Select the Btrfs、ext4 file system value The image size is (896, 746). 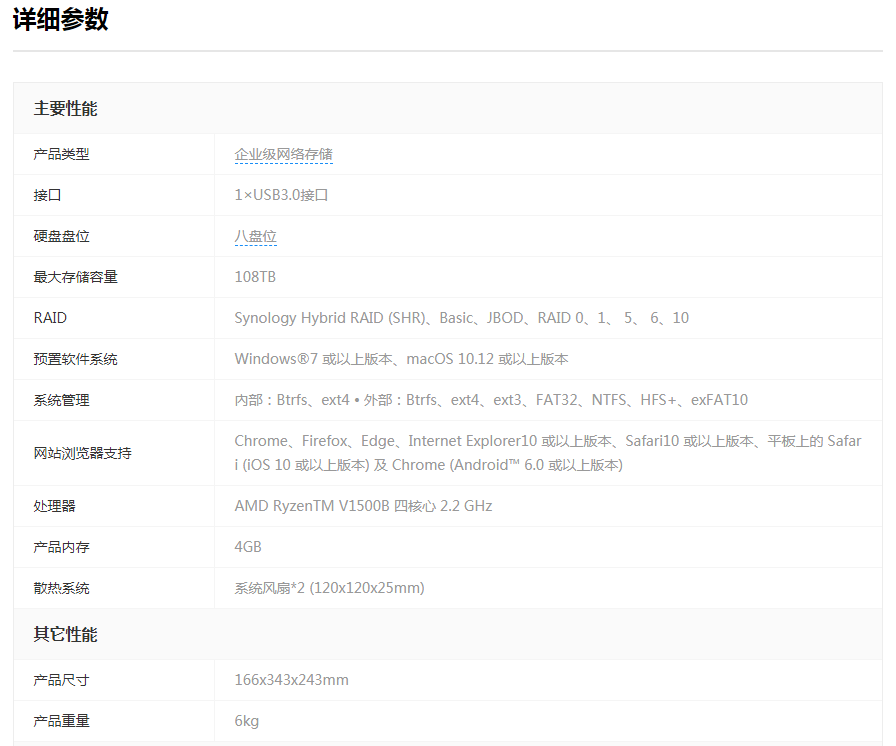click(x=491, y=400)
